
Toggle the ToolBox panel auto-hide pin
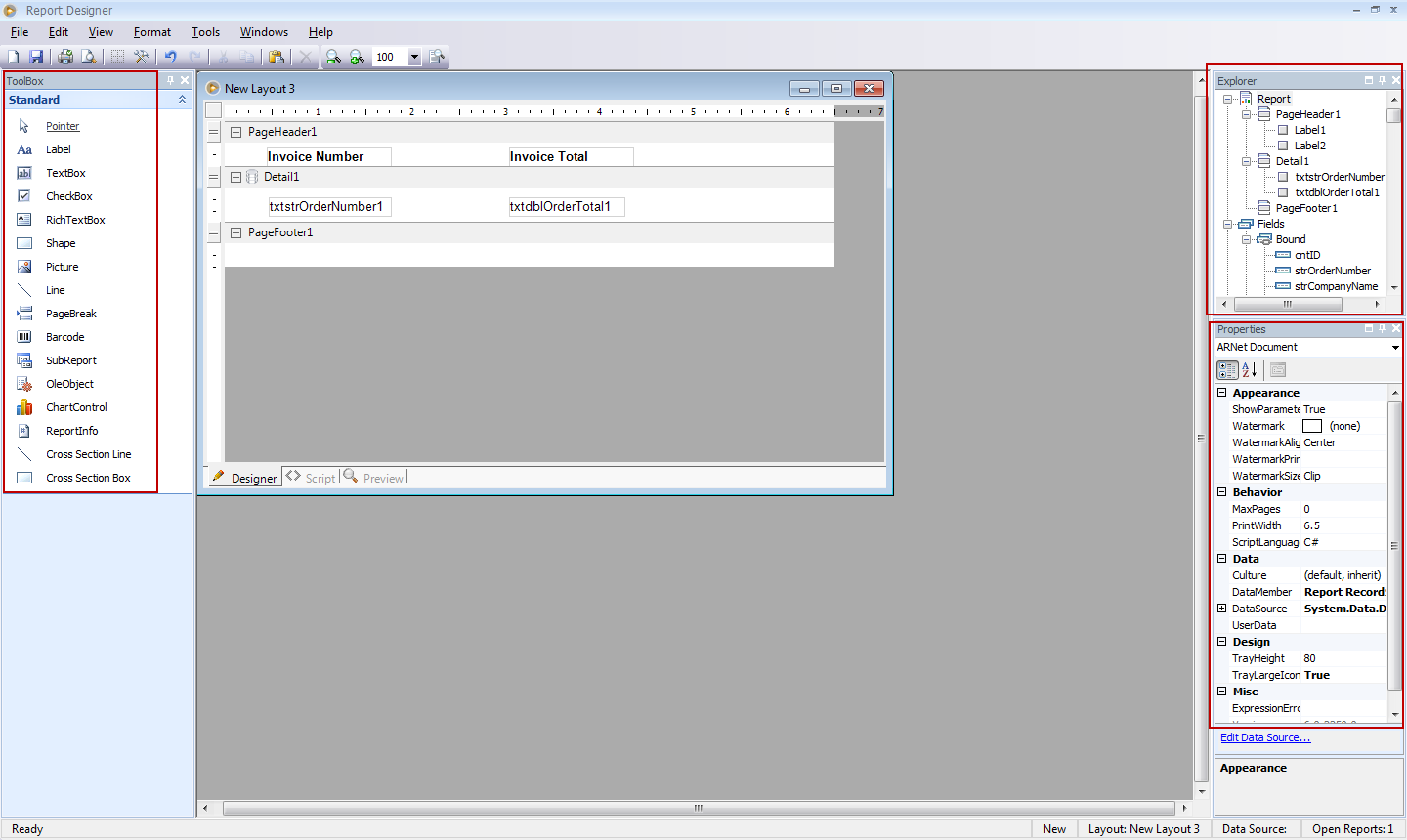pyautogui.click(x=170, y=80)
